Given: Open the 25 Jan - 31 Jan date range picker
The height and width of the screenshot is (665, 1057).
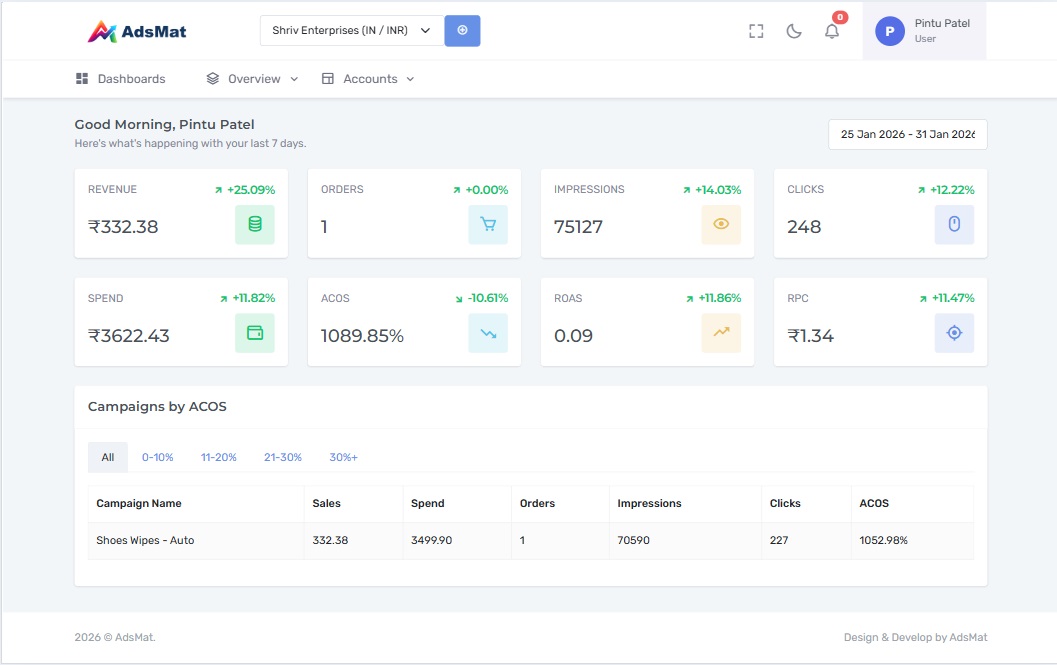Looking at the screenshot, I should (x=907, y=134).
